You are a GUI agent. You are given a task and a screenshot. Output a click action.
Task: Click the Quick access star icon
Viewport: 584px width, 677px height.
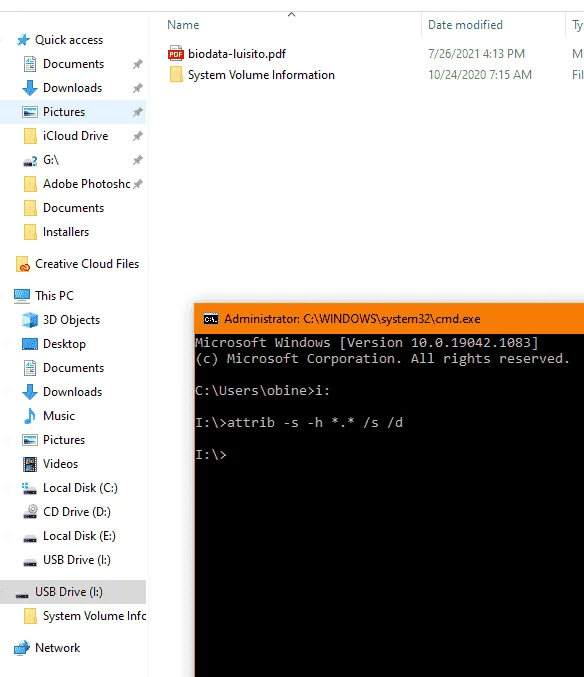(23, 40)
